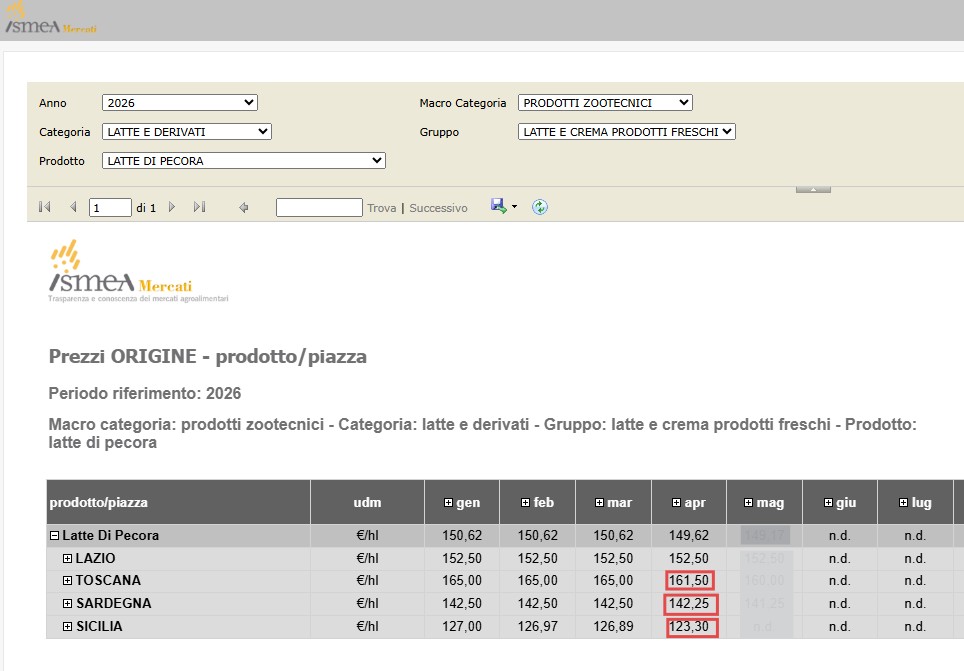Click the current page number field
Screen dimensions: 964x671
tap(110, 208)
